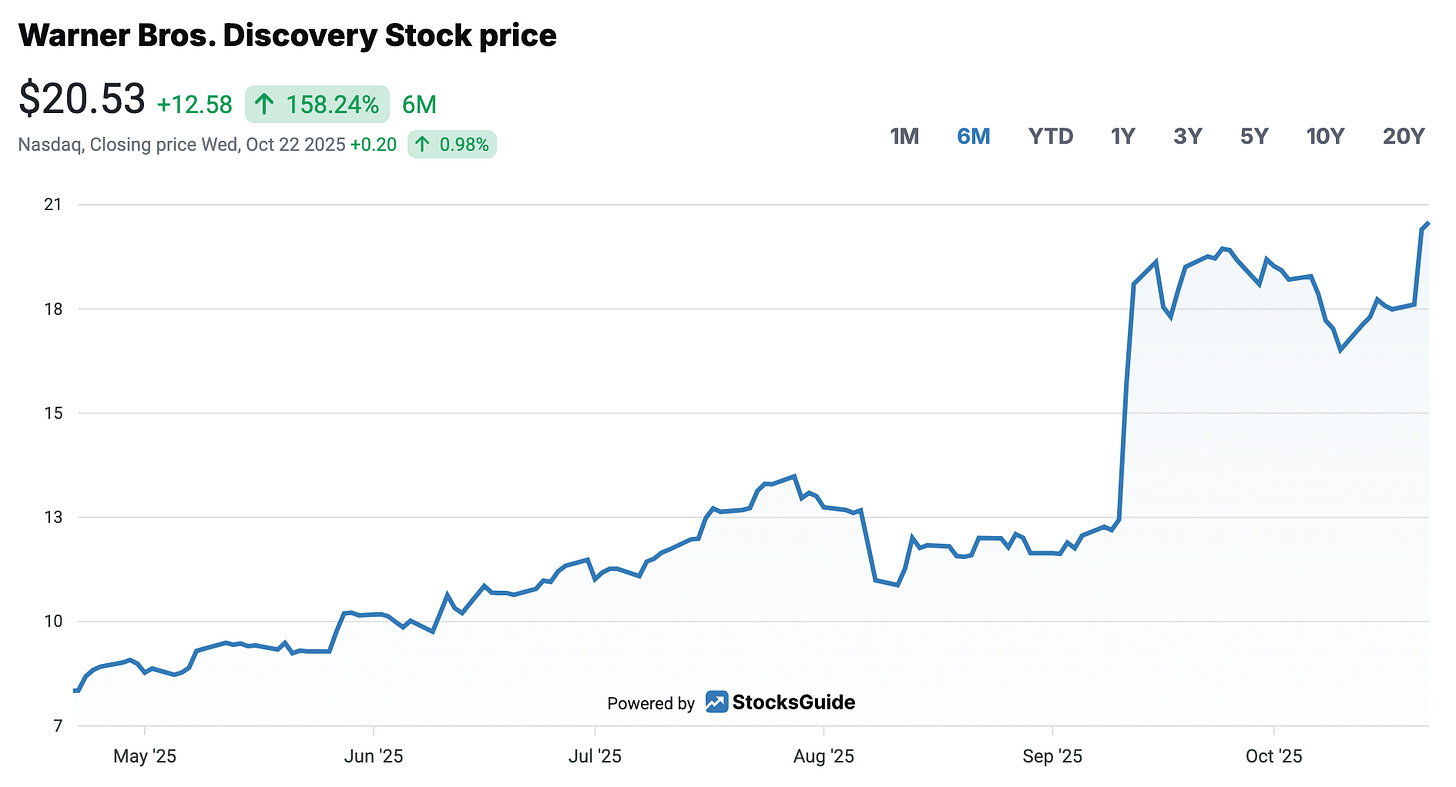This screenshot has height=787, width=1456.
Task: Select the 1M time range
Action: 903,136
